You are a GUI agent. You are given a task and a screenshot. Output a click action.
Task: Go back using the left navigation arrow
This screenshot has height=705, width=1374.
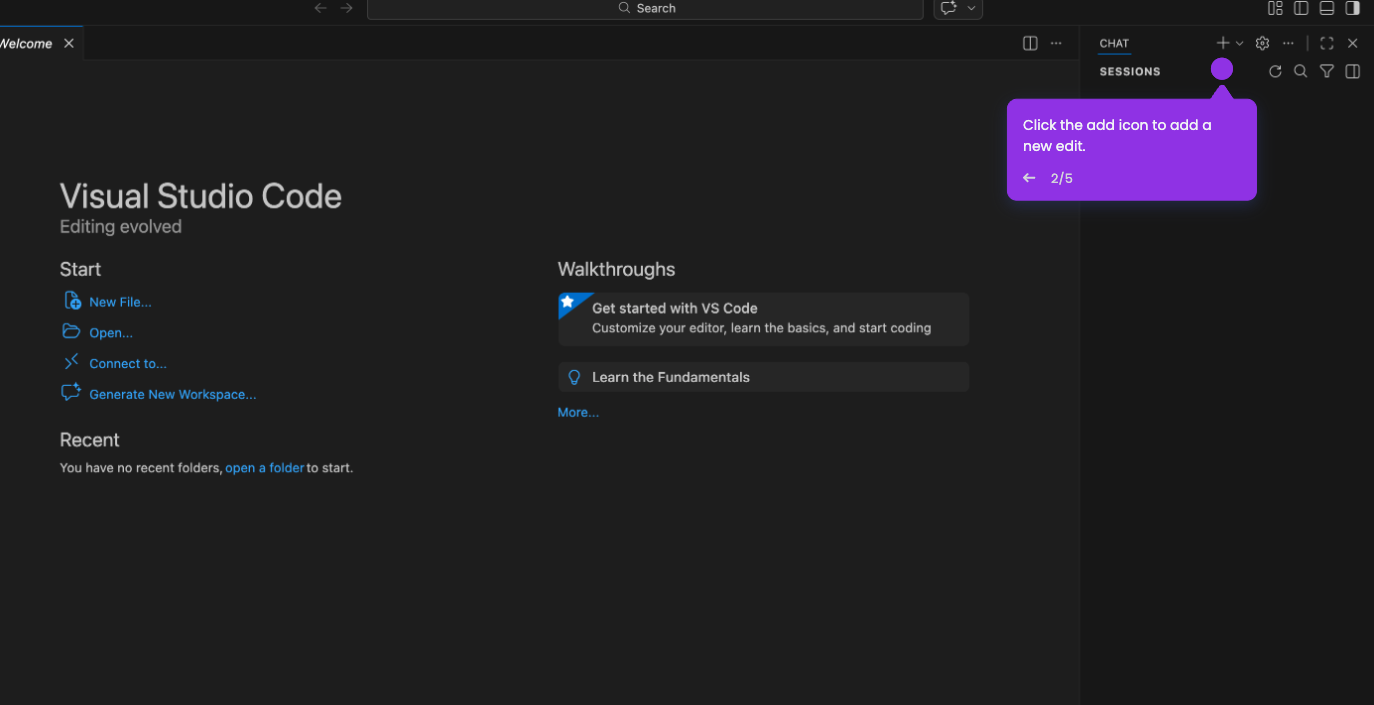tap(320, 8)
